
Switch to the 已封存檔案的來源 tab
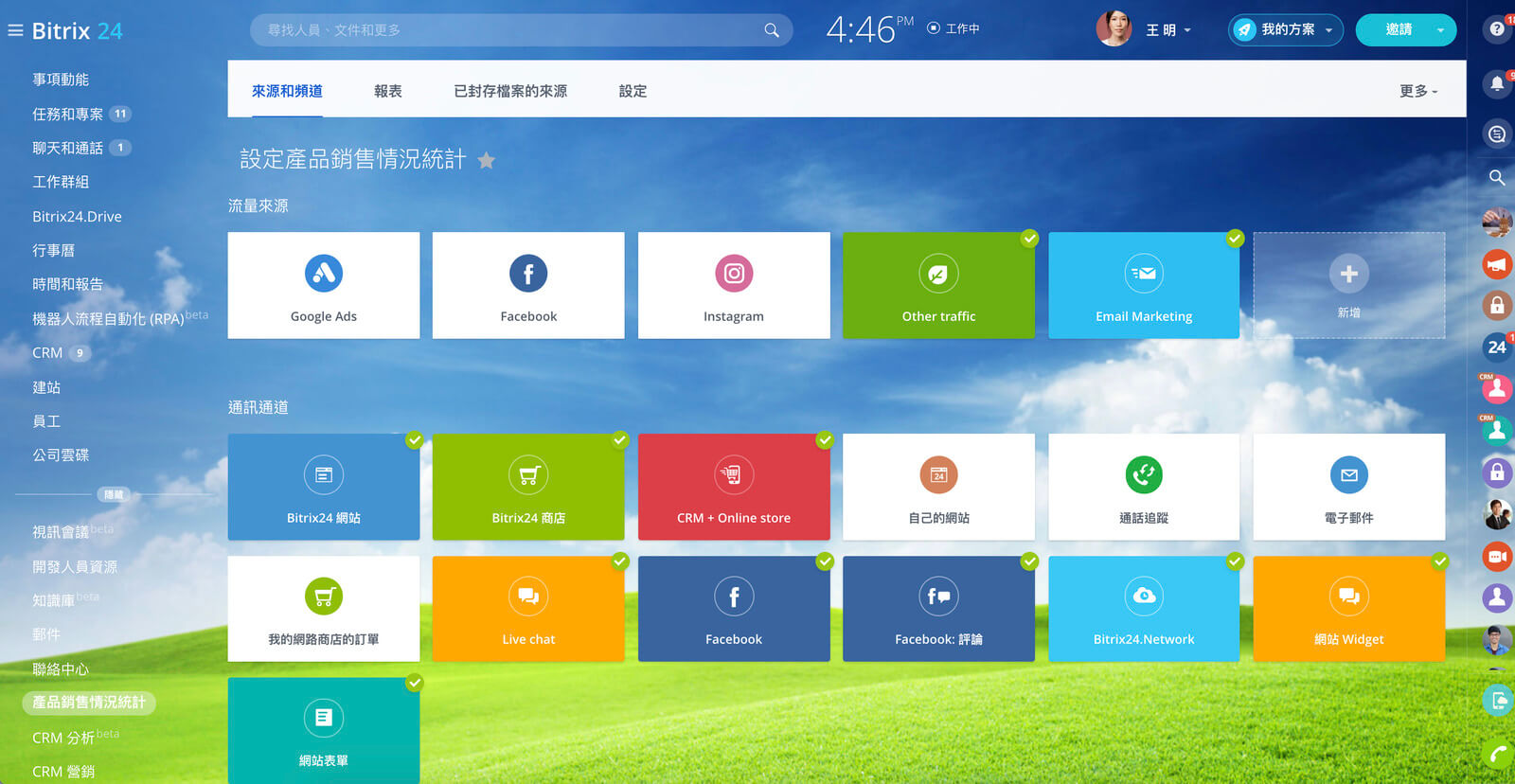click(510, 91)
